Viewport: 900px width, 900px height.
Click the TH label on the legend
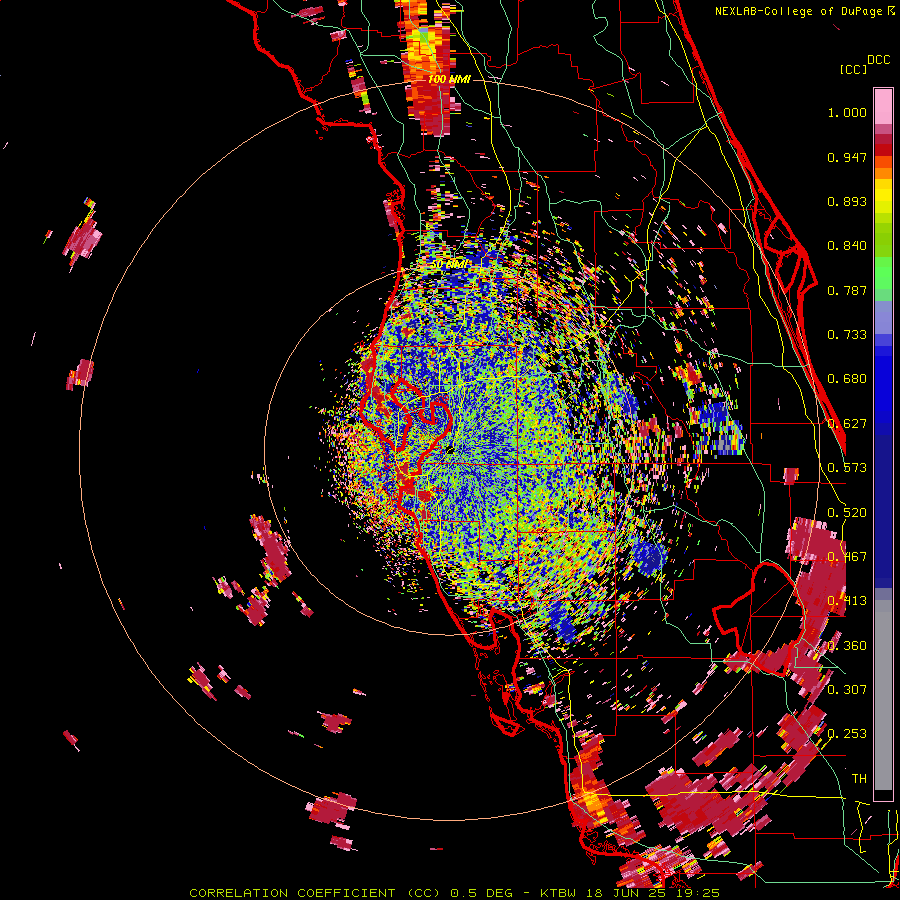[859, 779]
